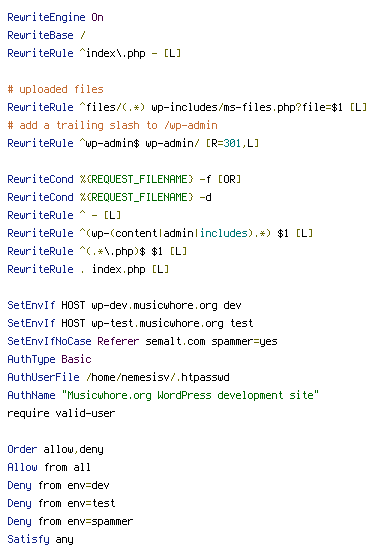Click the SetEnvIf HOST wp-test.musicwhore.org line
Viewport: 376px width, 556px height.
tap(131, 323)
